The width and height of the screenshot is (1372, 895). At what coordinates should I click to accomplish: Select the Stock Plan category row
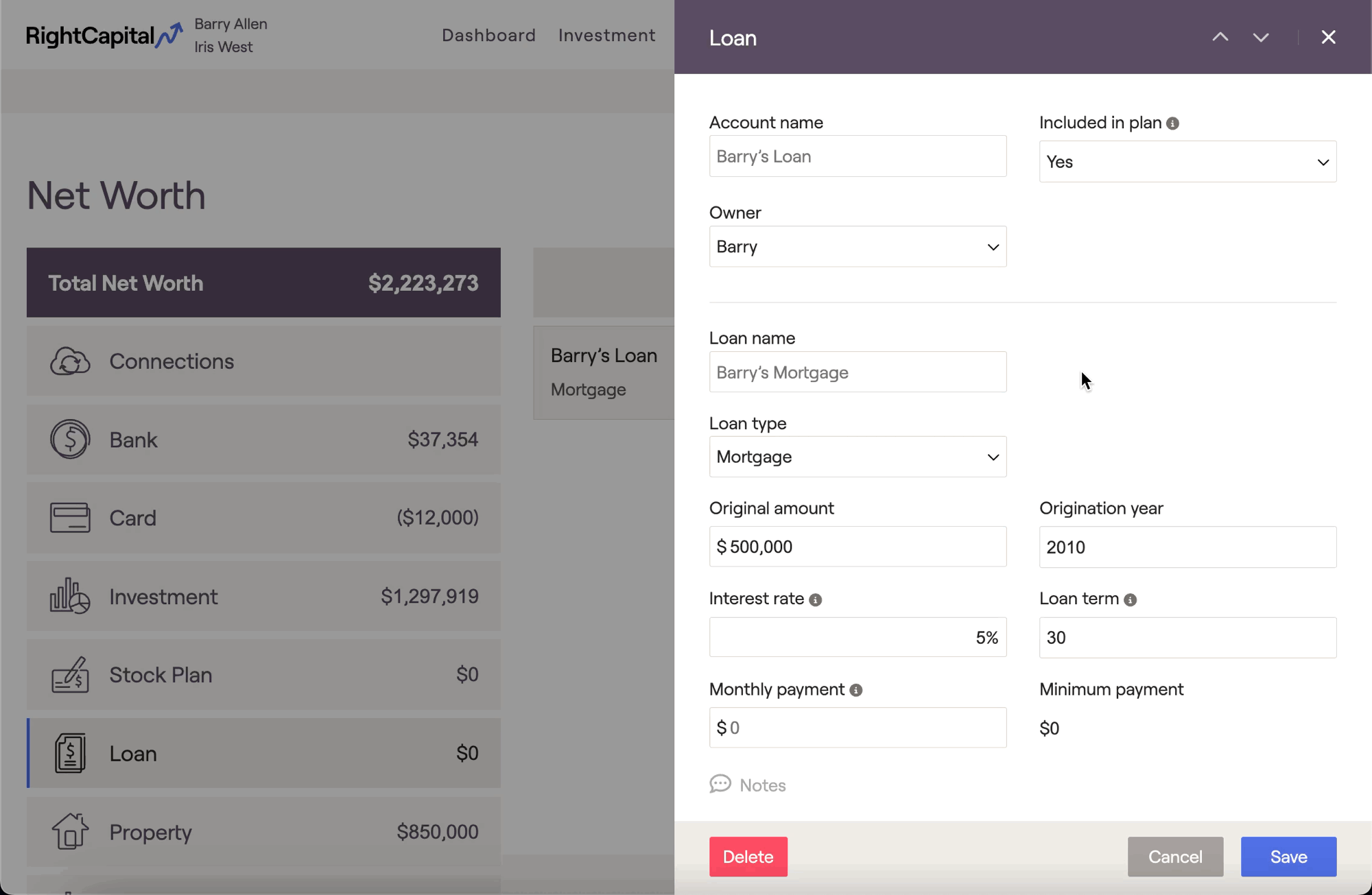point(263,674)
